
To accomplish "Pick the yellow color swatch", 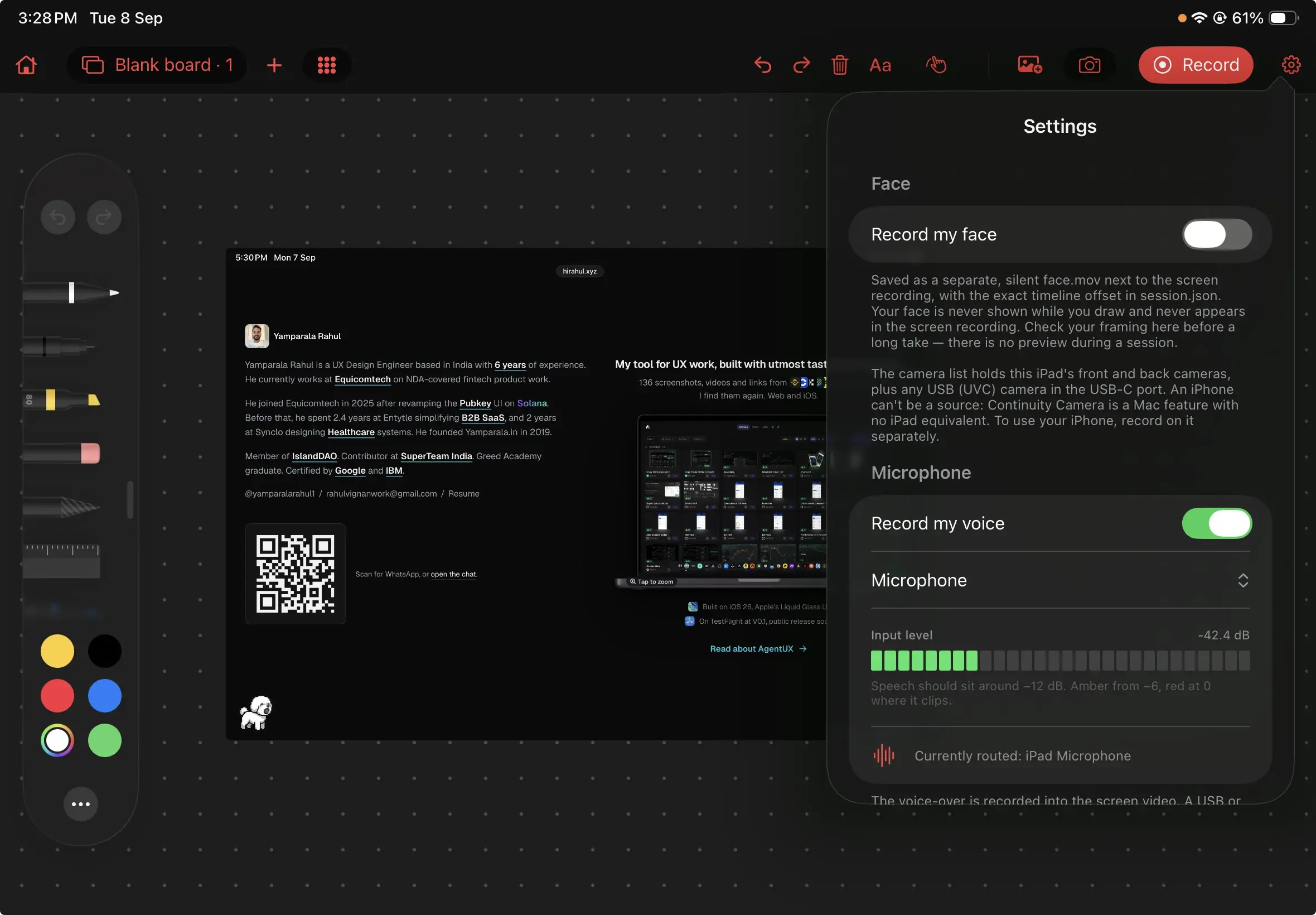I will click(x=57, y=651).
